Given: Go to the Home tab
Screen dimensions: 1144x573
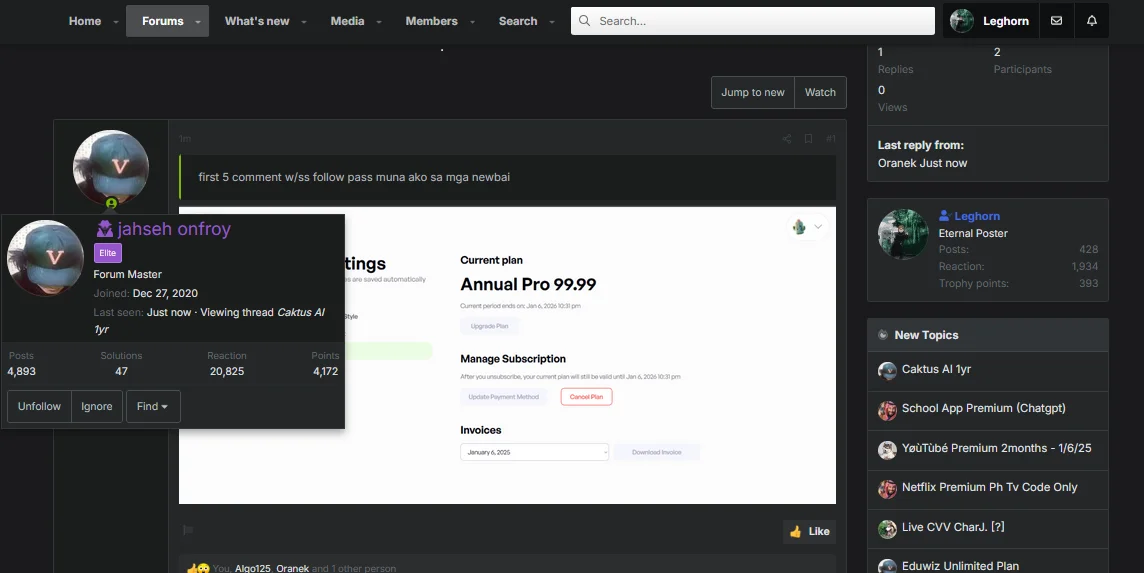Looking at the screenshot, I should pos(85,21).
